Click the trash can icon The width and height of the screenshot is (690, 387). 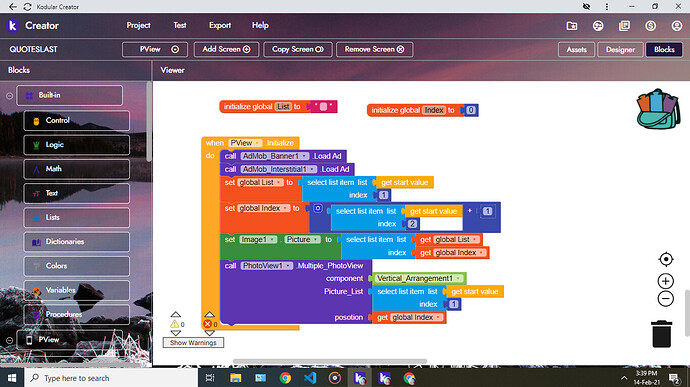point(661,334)
